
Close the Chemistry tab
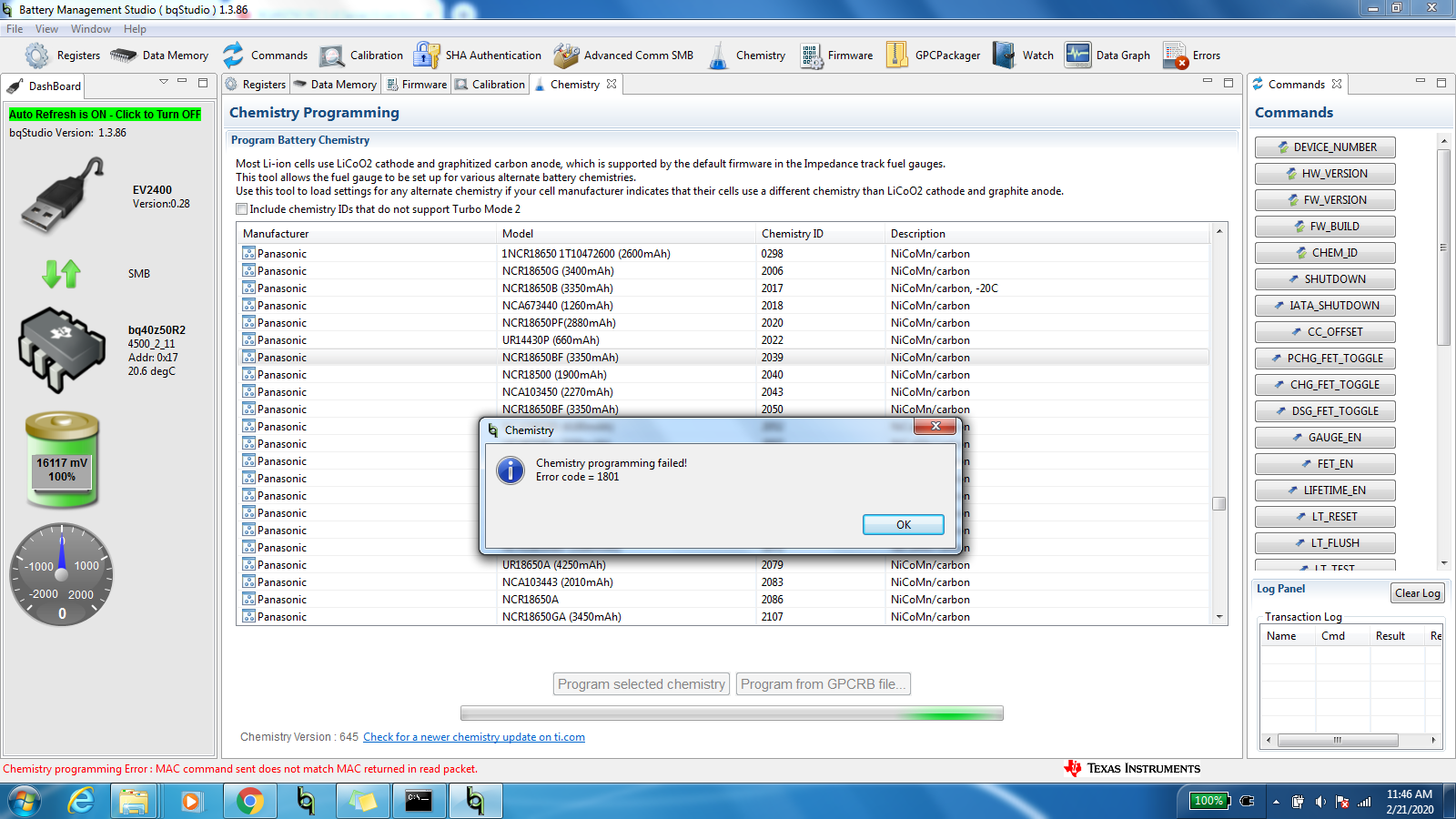tap(612, 84)
